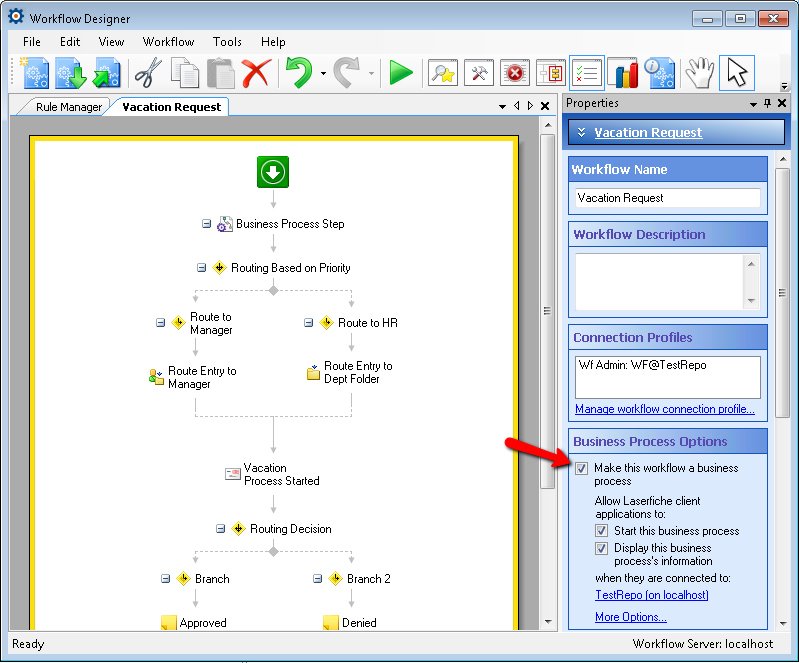Uncheck Make this workflow a business process
Screen dimensions: 799x663
pos(582,468)
